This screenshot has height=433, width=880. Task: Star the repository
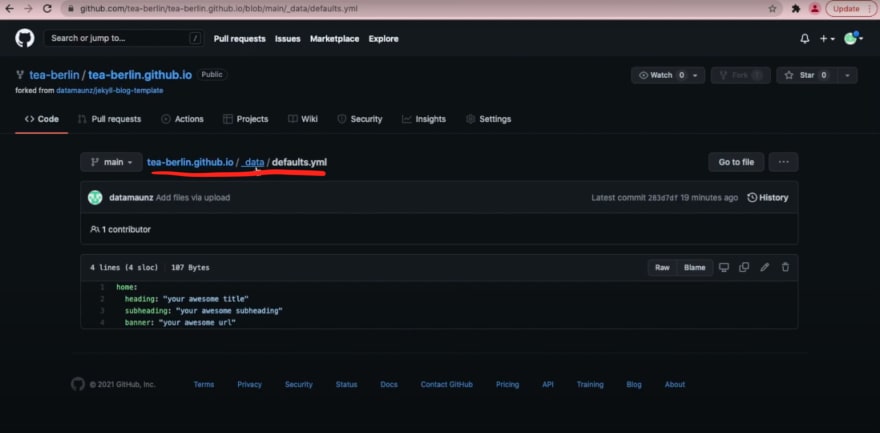(x=805, y=75)
